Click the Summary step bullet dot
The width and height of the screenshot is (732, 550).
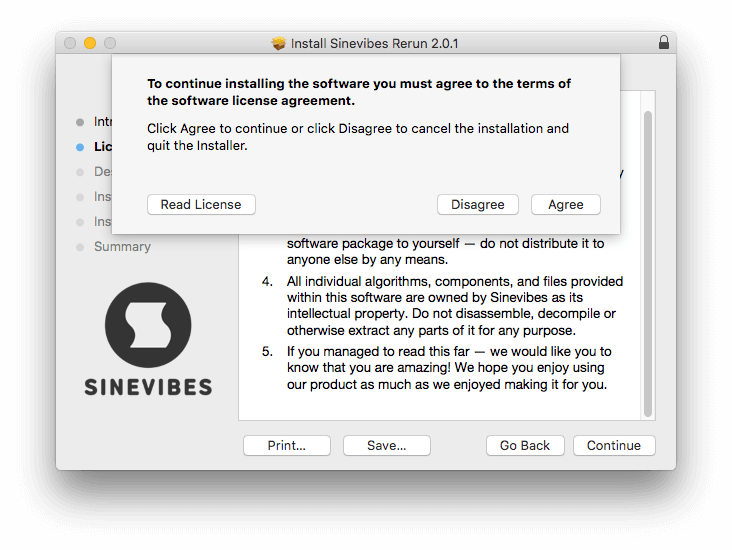tap(80, 247)
